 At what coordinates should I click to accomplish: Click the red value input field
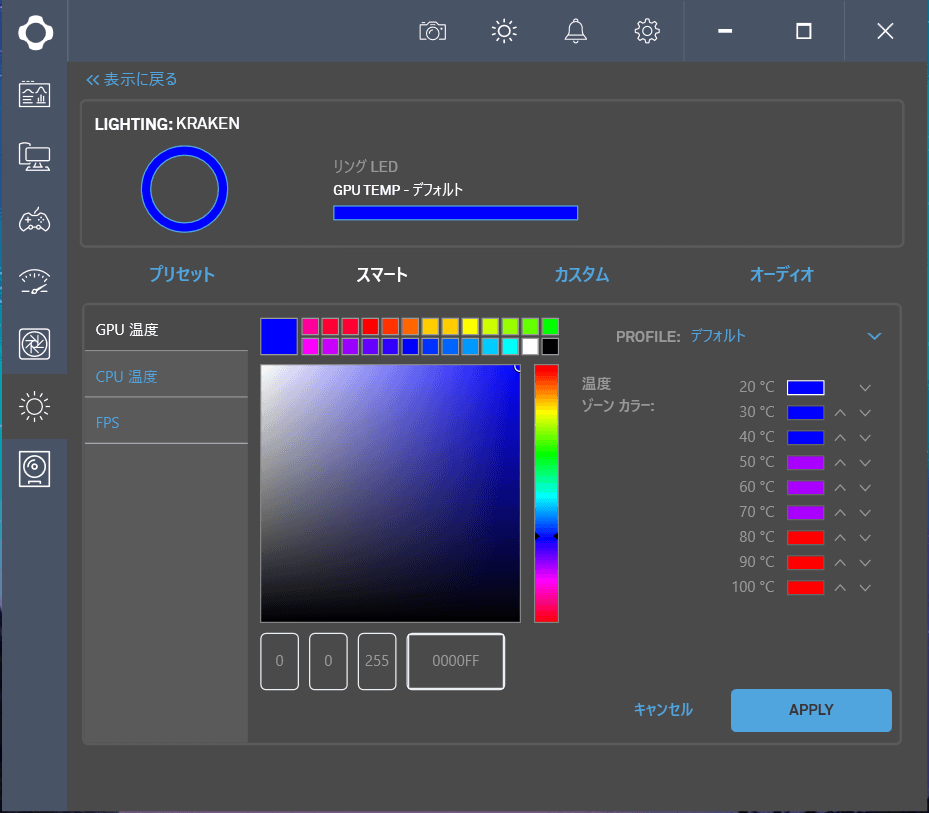[280, 661]
